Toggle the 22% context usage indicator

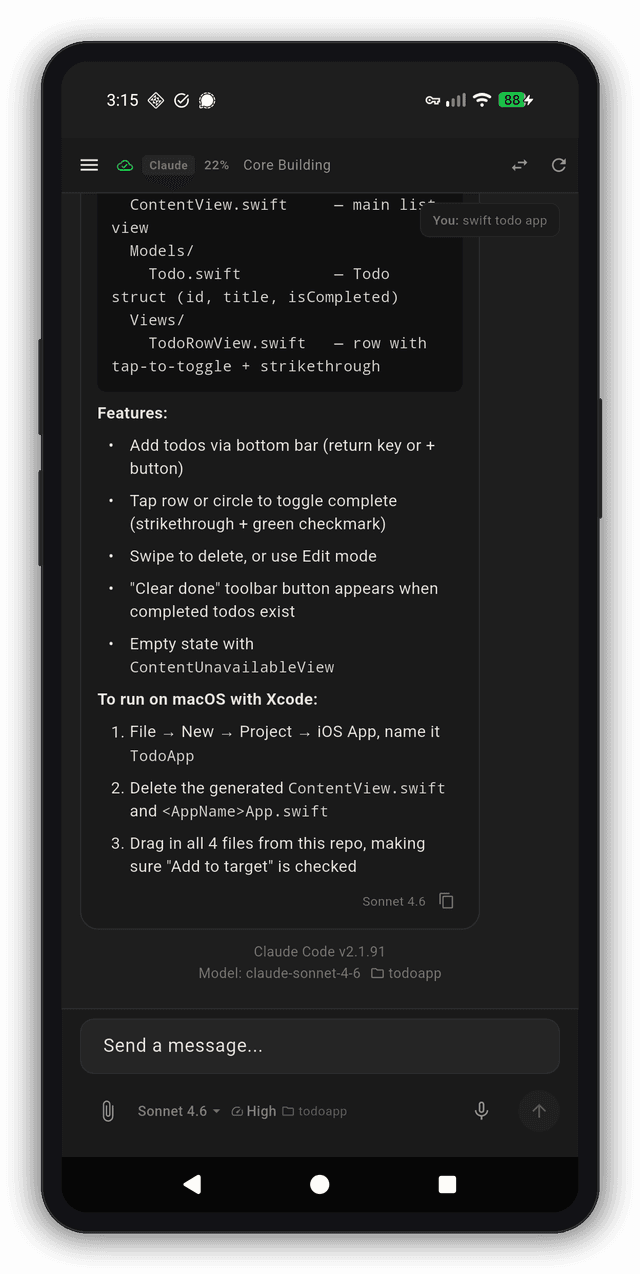(x=216, y=165)
